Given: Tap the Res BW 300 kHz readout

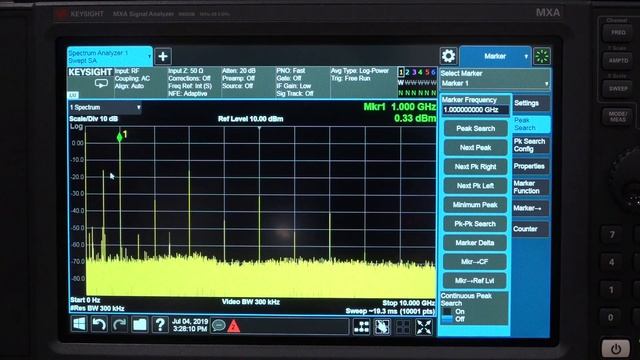Looking at the screenshot, I should pyautogui.click(x=97, y=308).
